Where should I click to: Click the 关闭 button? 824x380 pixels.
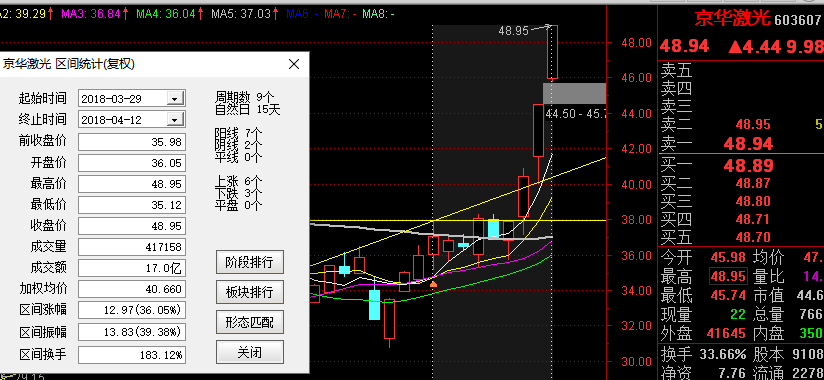click(250, 352)
